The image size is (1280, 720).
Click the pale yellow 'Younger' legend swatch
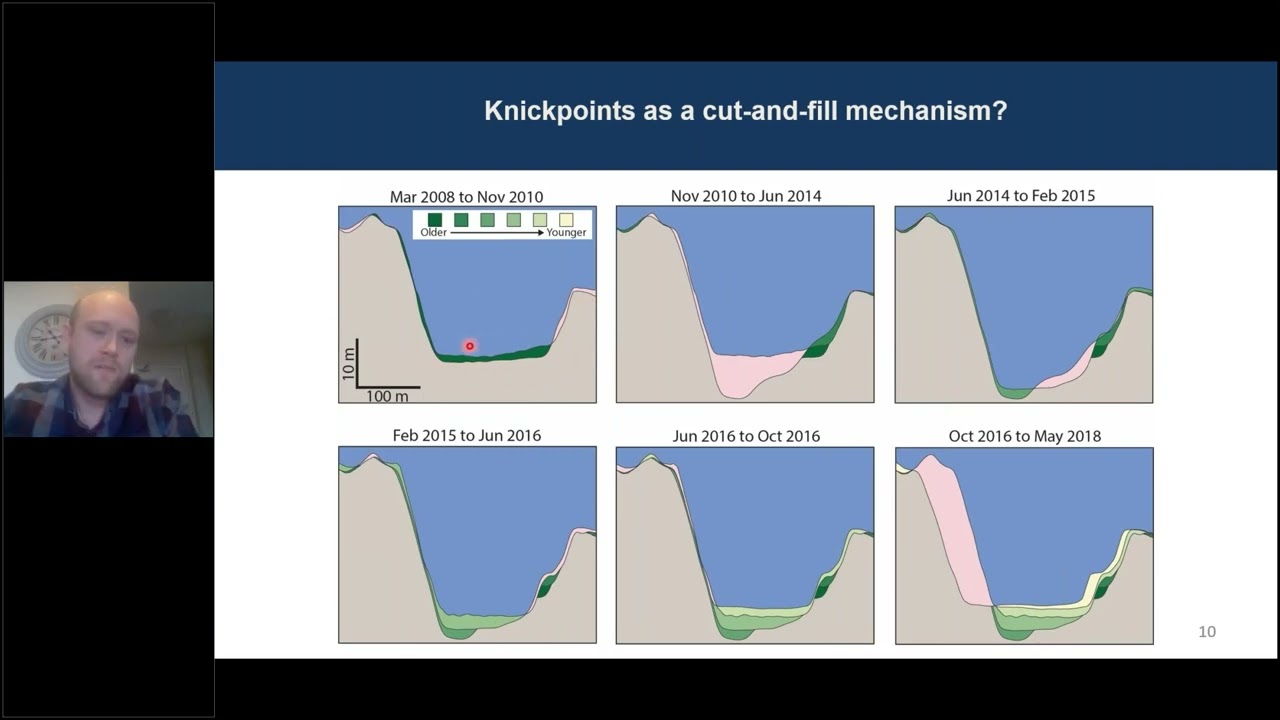pos(566,220)
